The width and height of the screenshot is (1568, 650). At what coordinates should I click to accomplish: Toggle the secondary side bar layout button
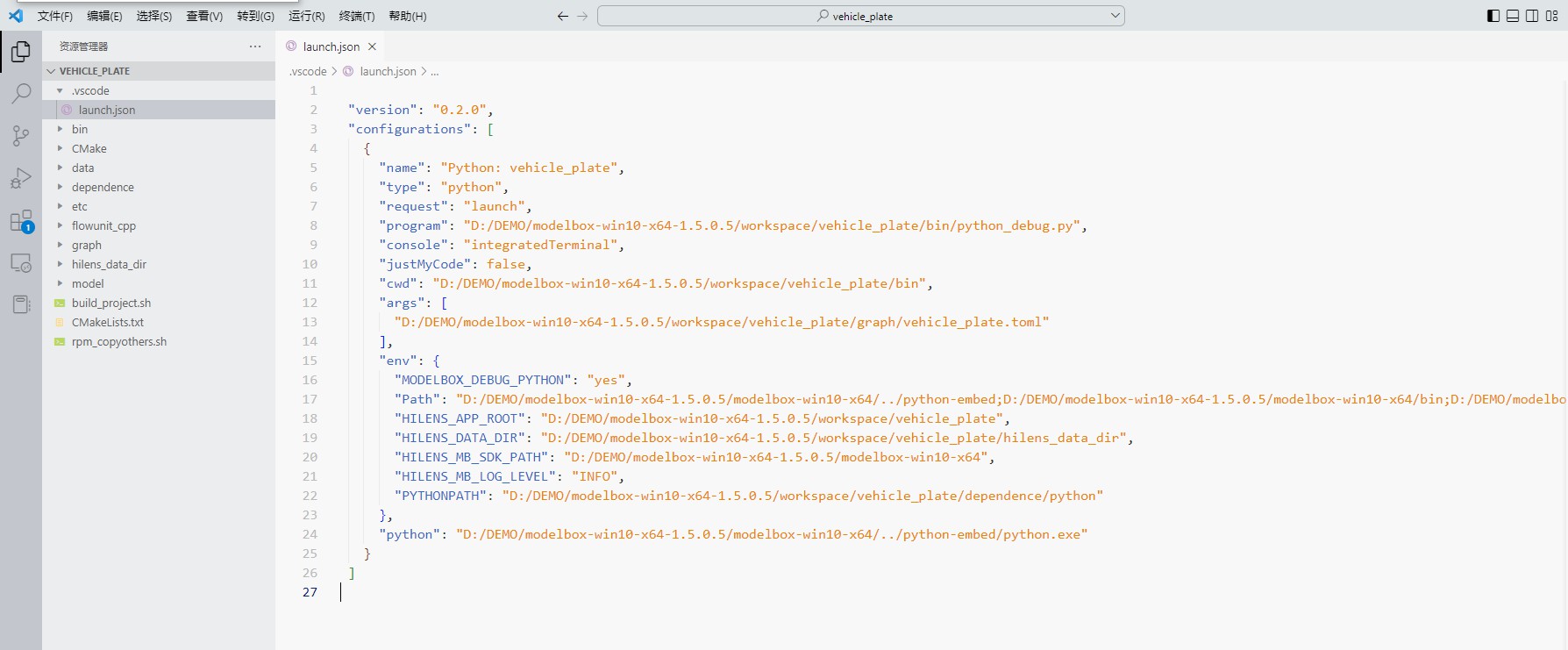click(x=1532, y=16)
